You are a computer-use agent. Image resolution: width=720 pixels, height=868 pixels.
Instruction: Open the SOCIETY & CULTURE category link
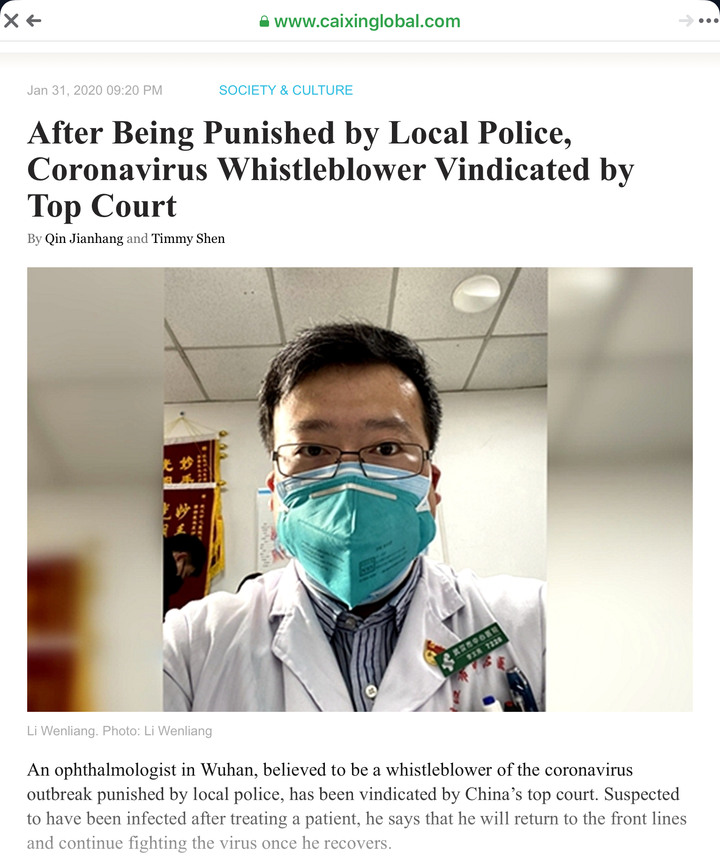286,90
